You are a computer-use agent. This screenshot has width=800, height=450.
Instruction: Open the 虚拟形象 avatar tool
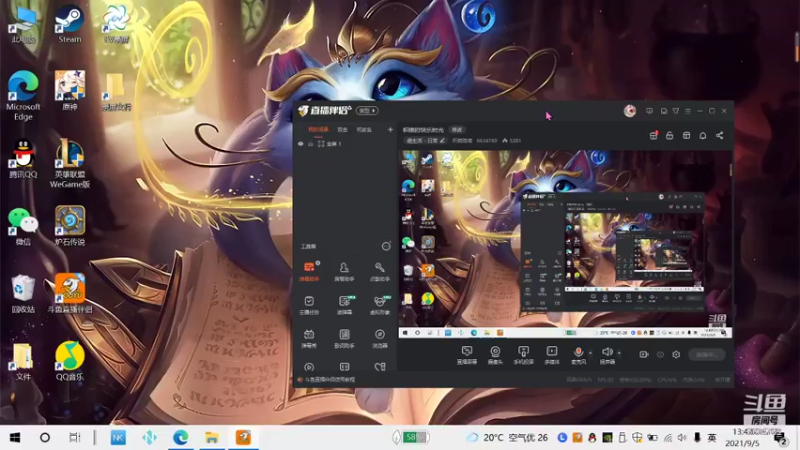click(380, 305)
